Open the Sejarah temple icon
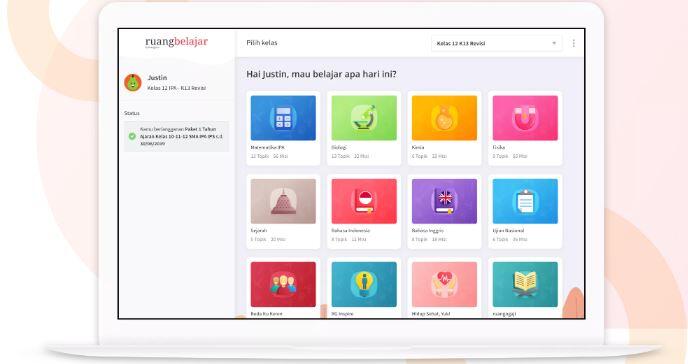 [283, 201]
